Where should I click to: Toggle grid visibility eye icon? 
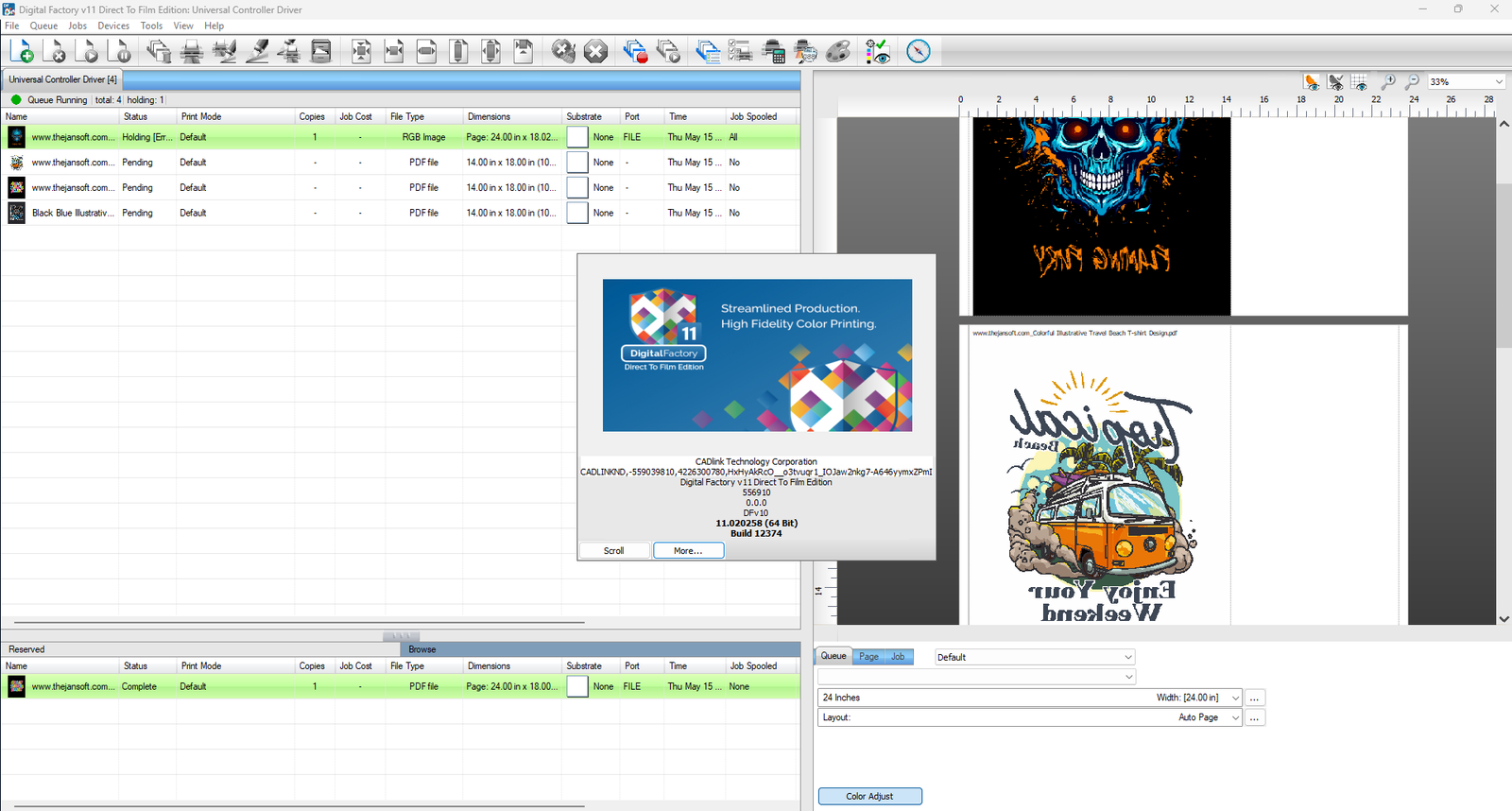click(1359, 82)
